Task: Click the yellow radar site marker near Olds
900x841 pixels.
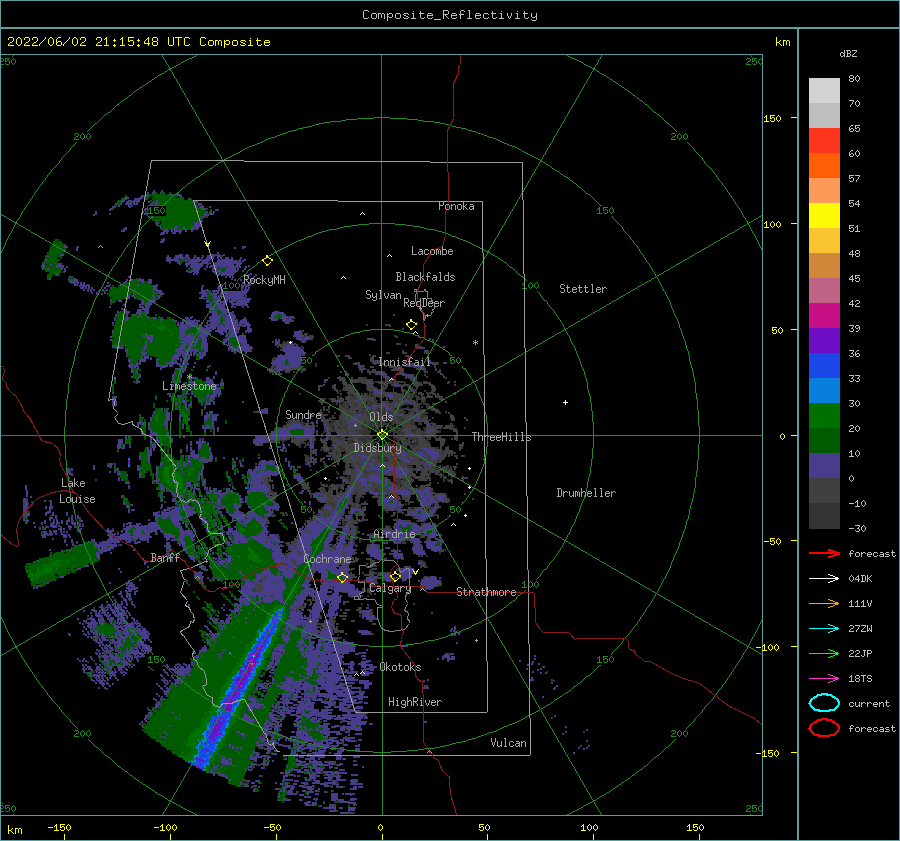Action: click(x=382, y=435)
